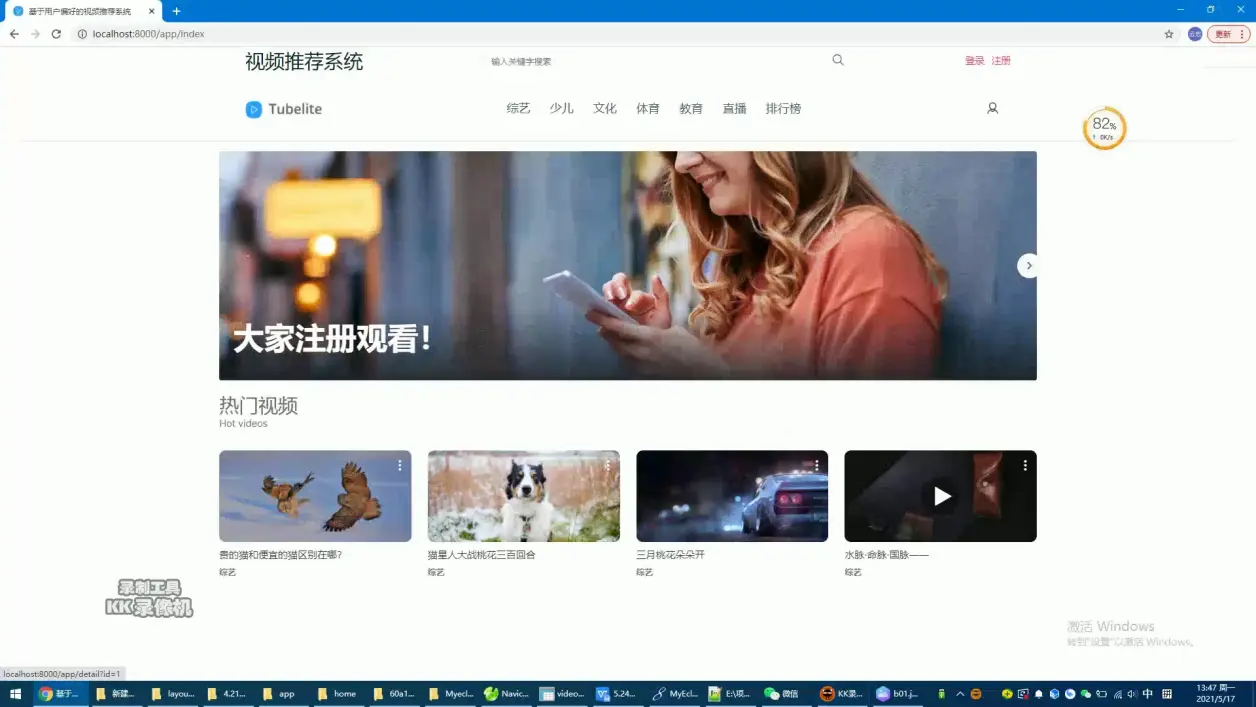1256x707 pixels.
Task: Open the MyEclipse feather-icon taskbar item
Action: pos(675,694)
